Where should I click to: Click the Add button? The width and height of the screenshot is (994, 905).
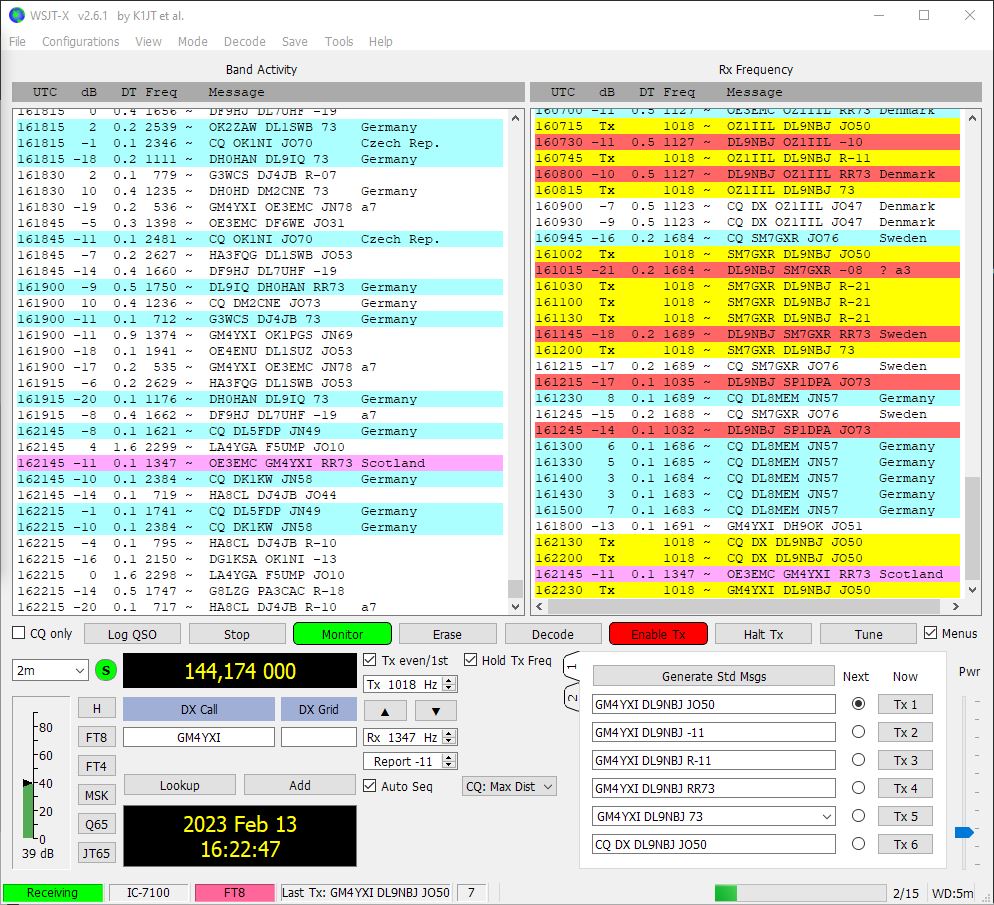300,785
